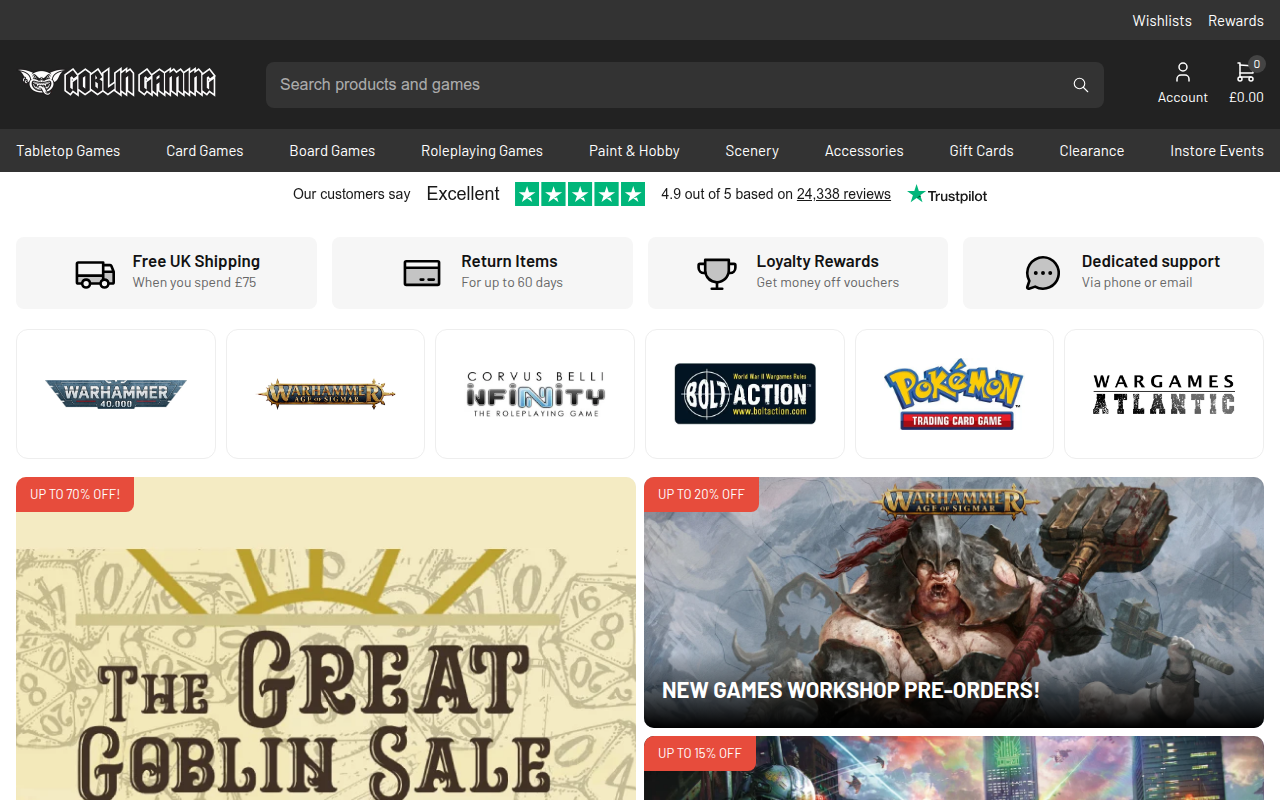Open the Gift Cards menu
The height and width of the screenshot is (800, 1280).
click(x=981, y=151)
